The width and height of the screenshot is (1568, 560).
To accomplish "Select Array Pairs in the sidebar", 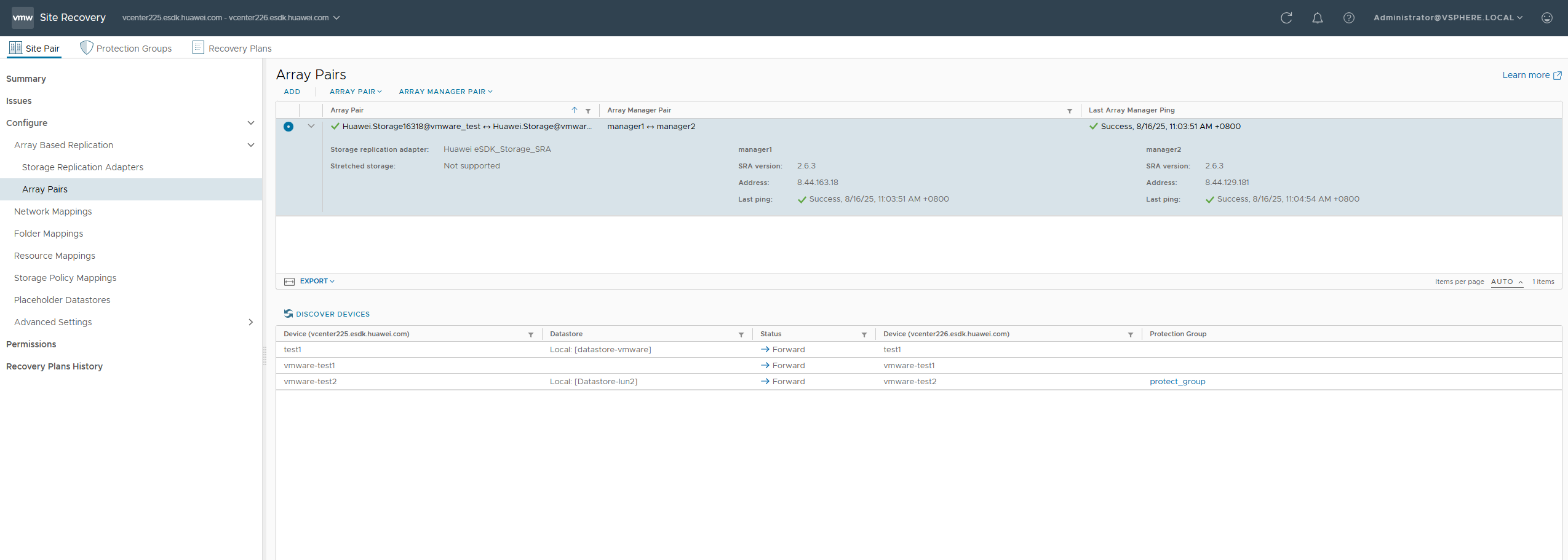I will pos(131,189).
